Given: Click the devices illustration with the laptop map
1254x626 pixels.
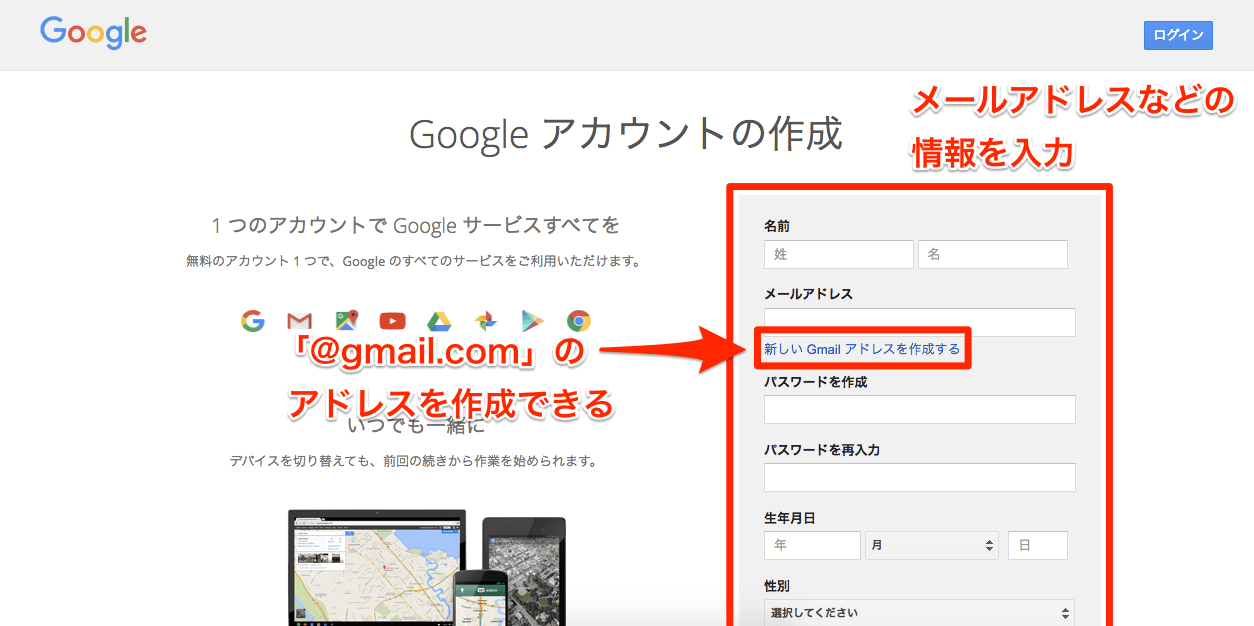Looking at the screenshot, I should click(427, 567).
